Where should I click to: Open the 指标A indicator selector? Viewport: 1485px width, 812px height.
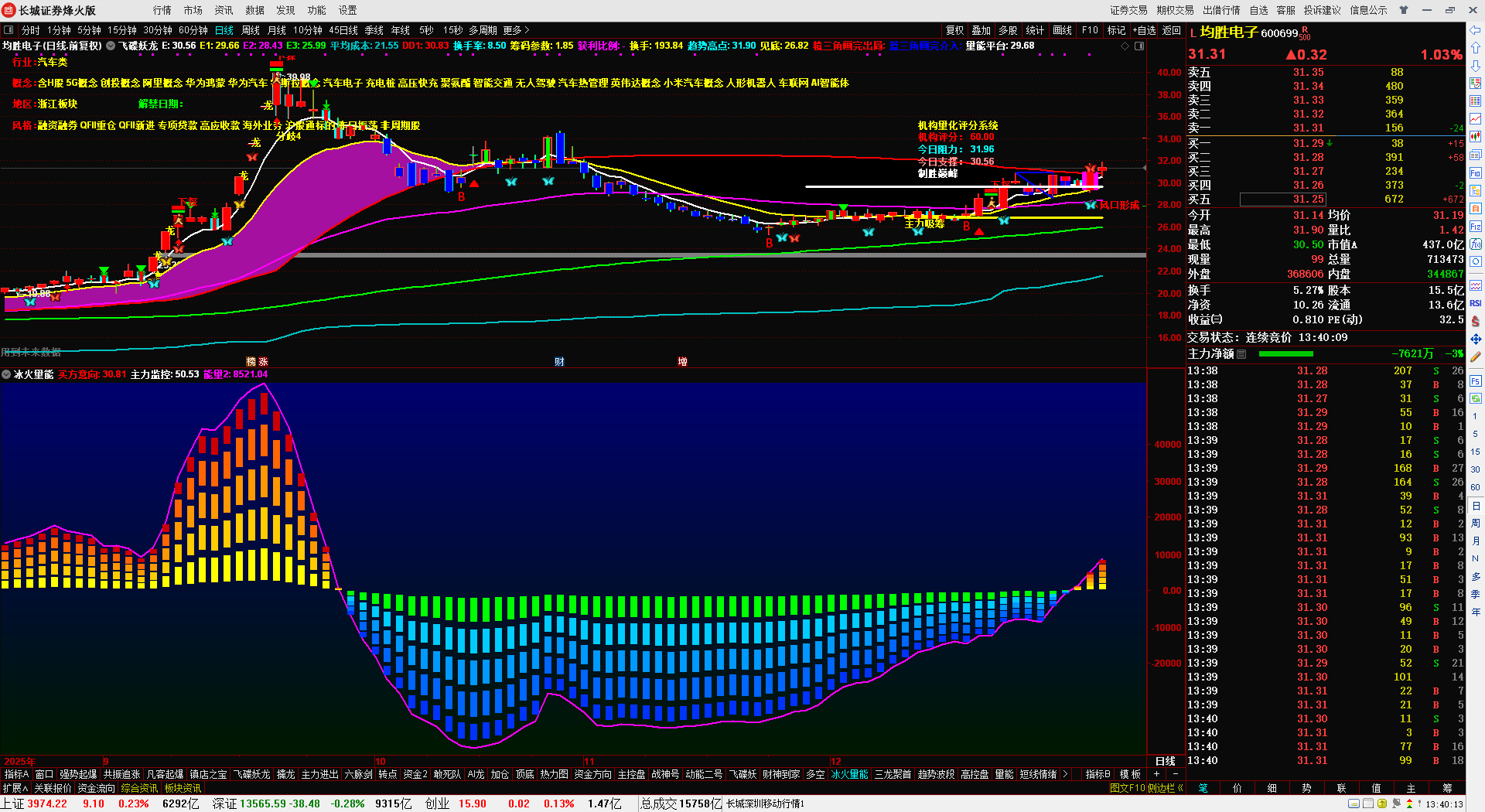click(16, 774)
